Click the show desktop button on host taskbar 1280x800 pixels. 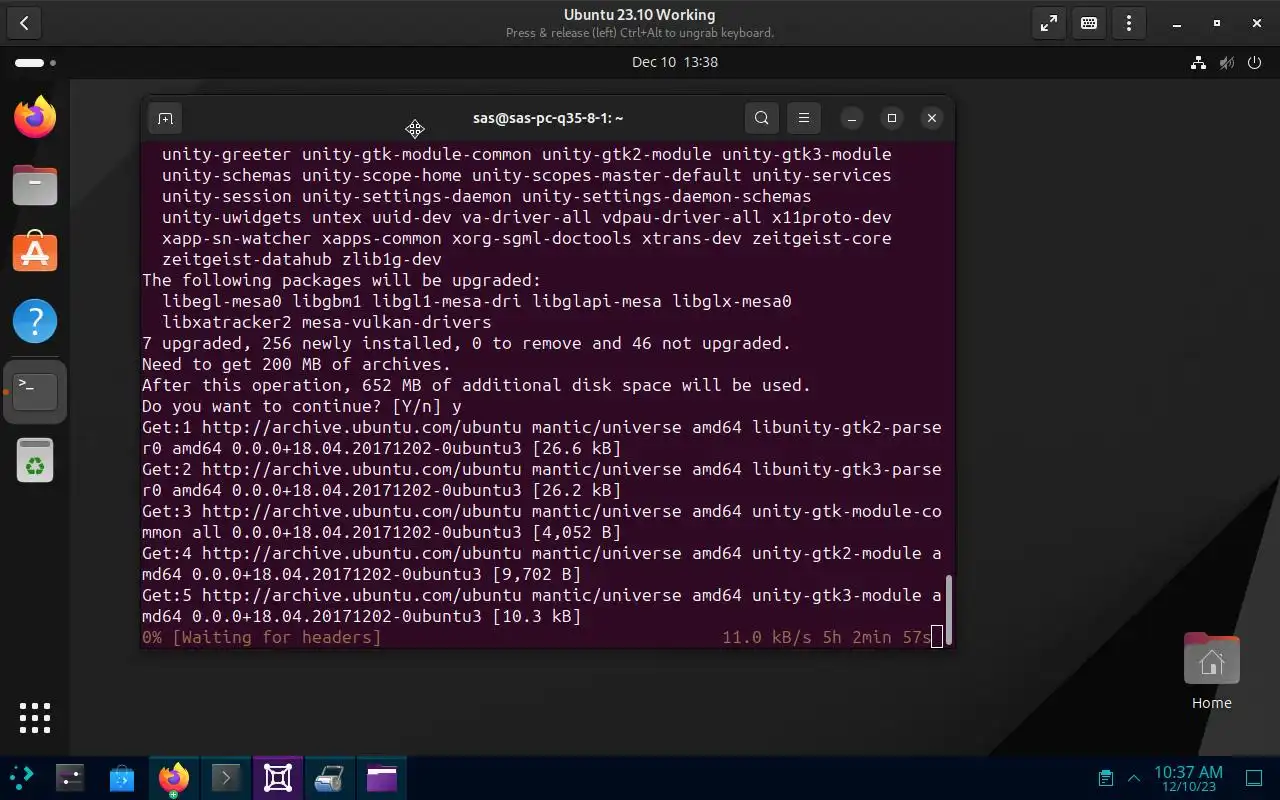1254,778
